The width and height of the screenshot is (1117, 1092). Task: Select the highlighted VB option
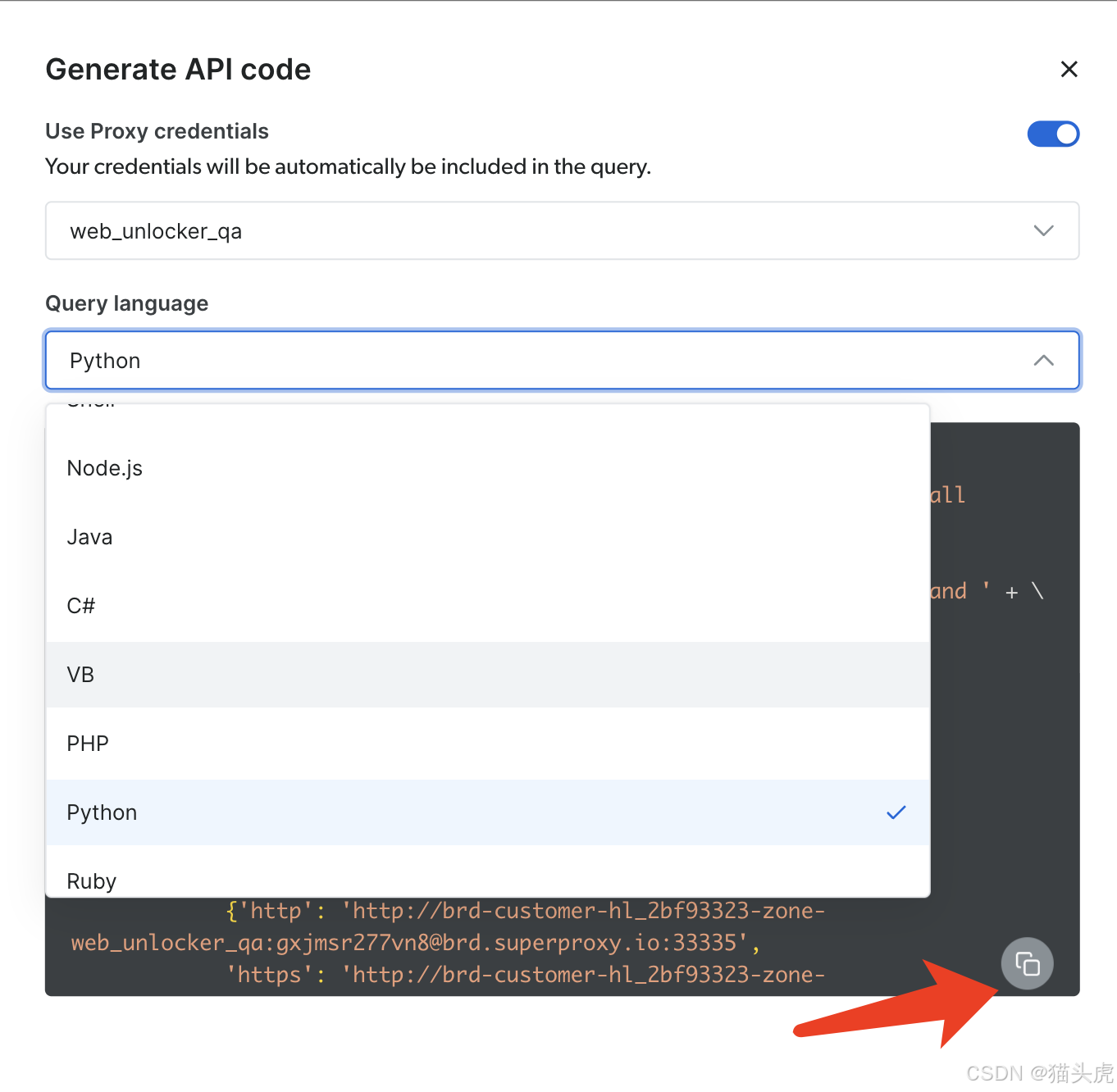tap(81, 675)
